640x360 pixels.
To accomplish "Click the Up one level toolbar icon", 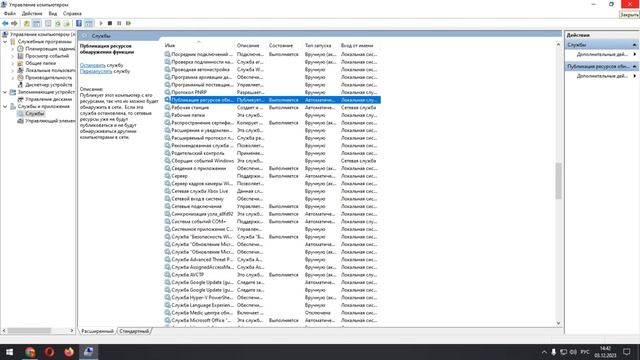I will [x=27, y=23].
